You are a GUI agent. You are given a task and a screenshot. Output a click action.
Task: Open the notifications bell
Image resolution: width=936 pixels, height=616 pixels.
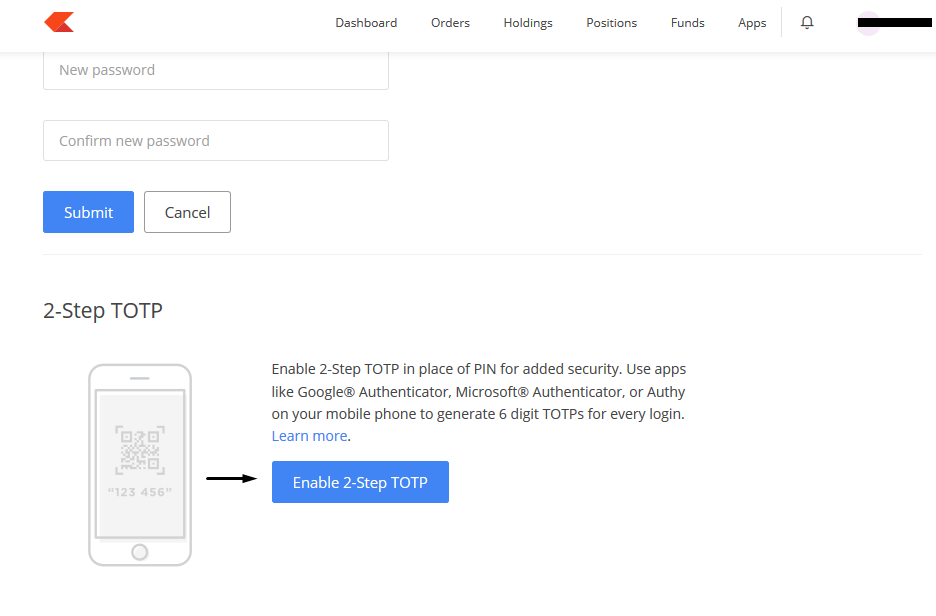click(x=807, y=22)
